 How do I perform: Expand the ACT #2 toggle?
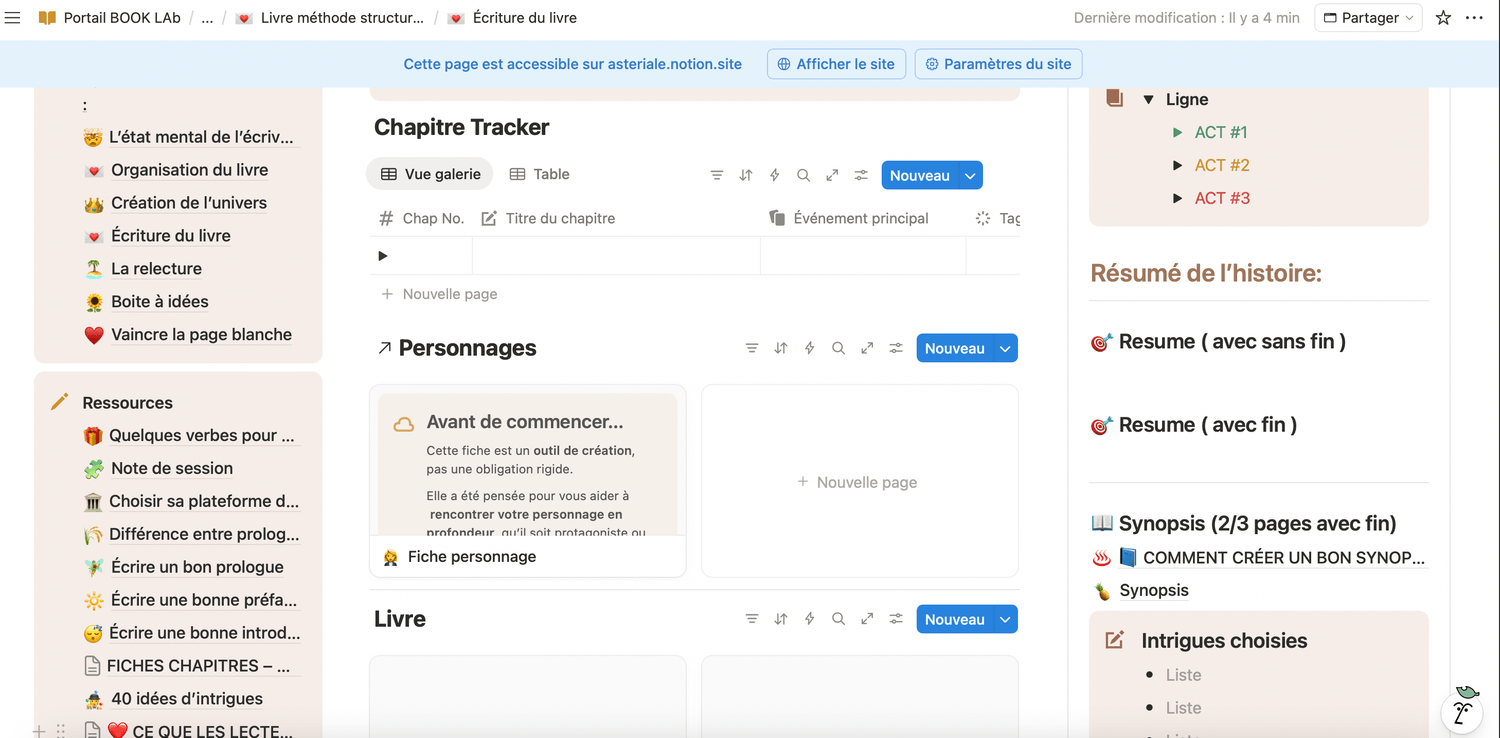tap(1178, 165)
